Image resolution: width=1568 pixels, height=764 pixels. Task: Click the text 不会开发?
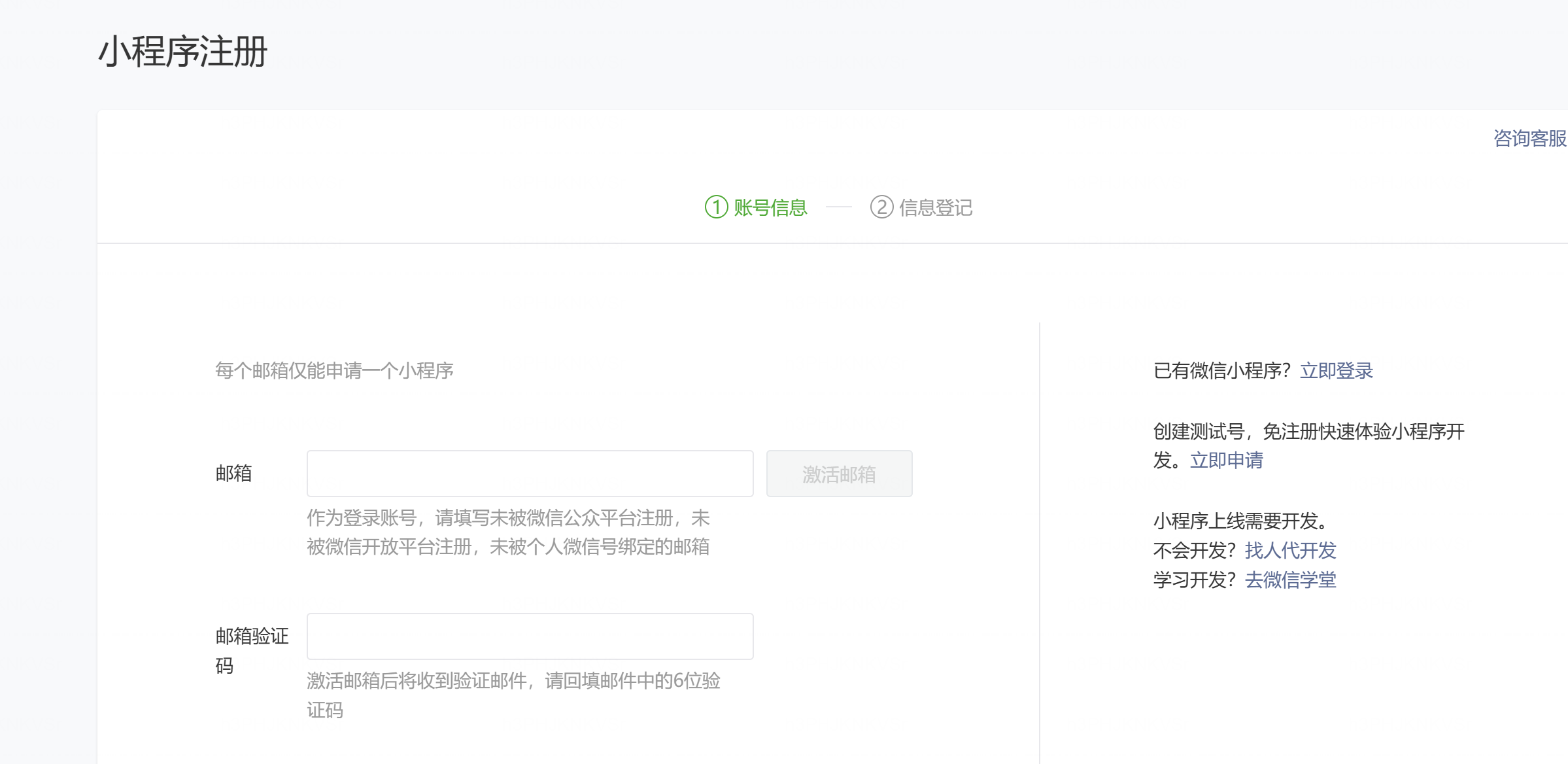tap(1195, 551)
